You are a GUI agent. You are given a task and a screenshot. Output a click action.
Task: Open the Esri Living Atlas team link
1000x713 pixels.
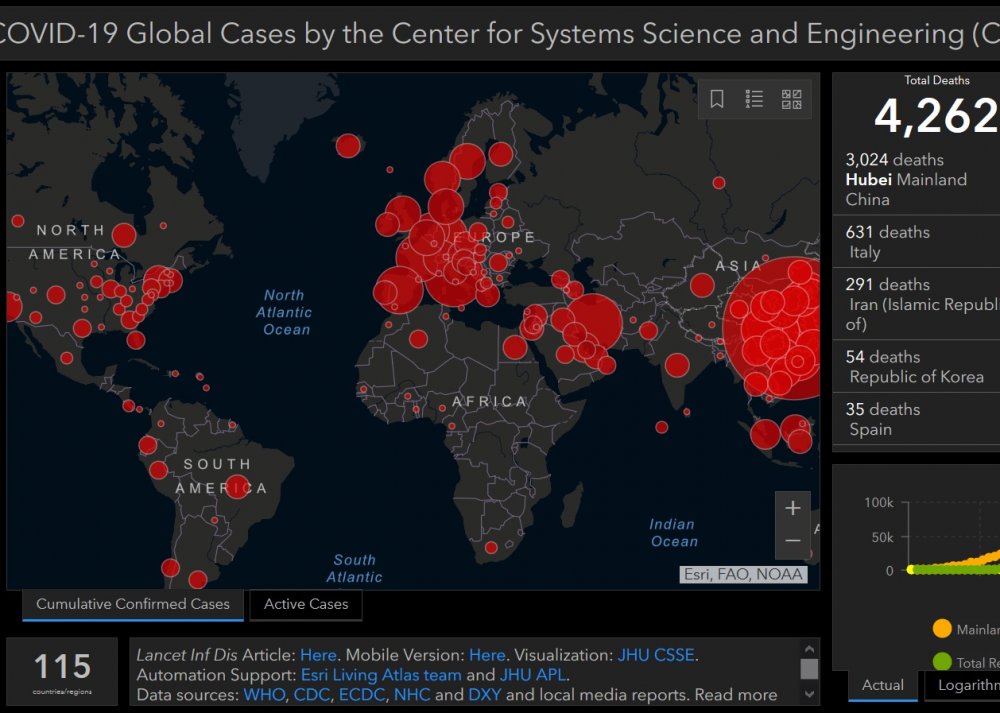381,675
